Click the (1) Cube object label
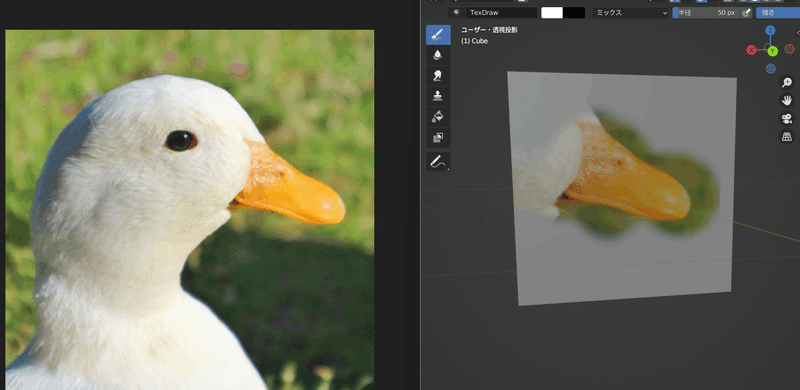 474,41
